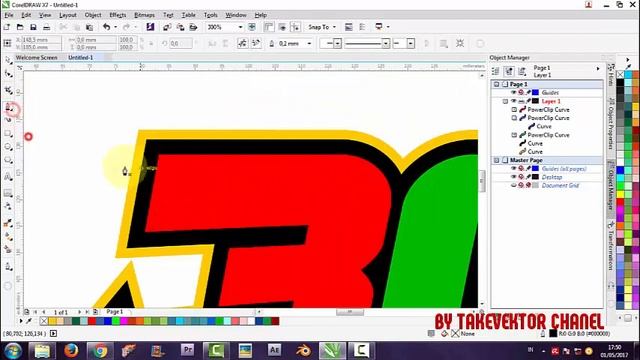Click the Publish to PDF icon

193,27
